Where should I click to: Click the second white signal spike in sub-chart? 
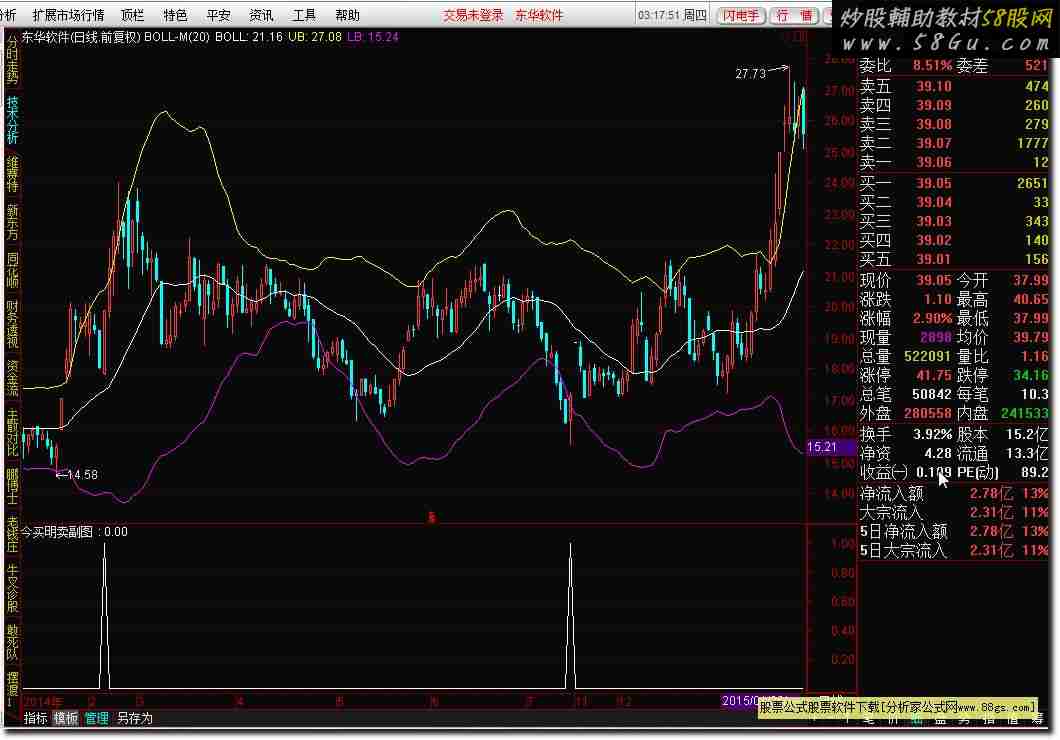[571, 615]
